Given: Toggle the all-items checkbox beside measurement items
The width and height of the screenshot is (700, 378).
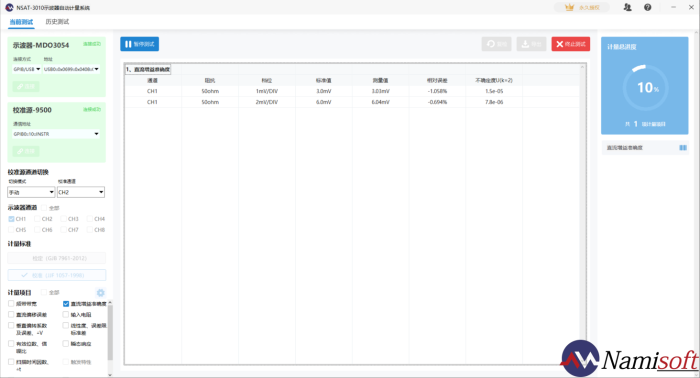Looking at the screenshot, I should 44,292.
